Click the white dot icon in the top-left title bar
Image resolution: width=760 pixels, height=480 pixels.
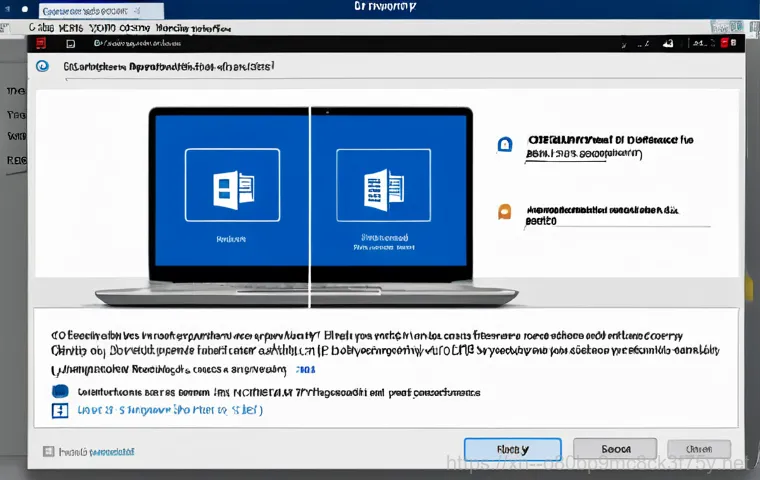(x=25, y=9)
